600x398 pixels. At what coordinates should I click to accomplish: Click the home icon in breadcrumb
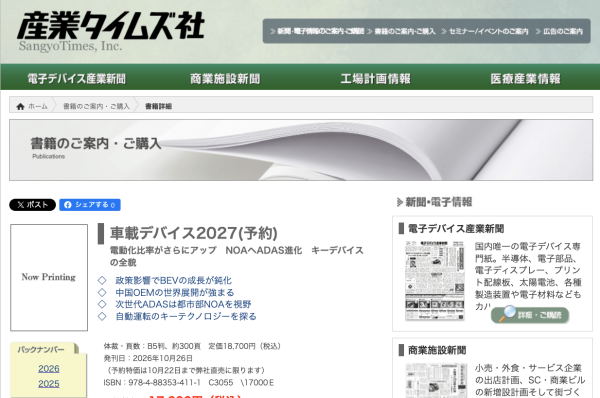(x=20, y=106)
